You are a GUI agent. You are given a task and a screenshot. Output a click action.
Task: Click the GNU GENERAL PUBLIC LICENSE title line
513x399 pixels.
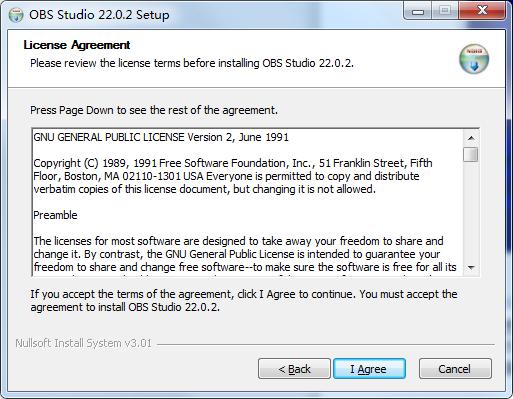coord(161,137)
